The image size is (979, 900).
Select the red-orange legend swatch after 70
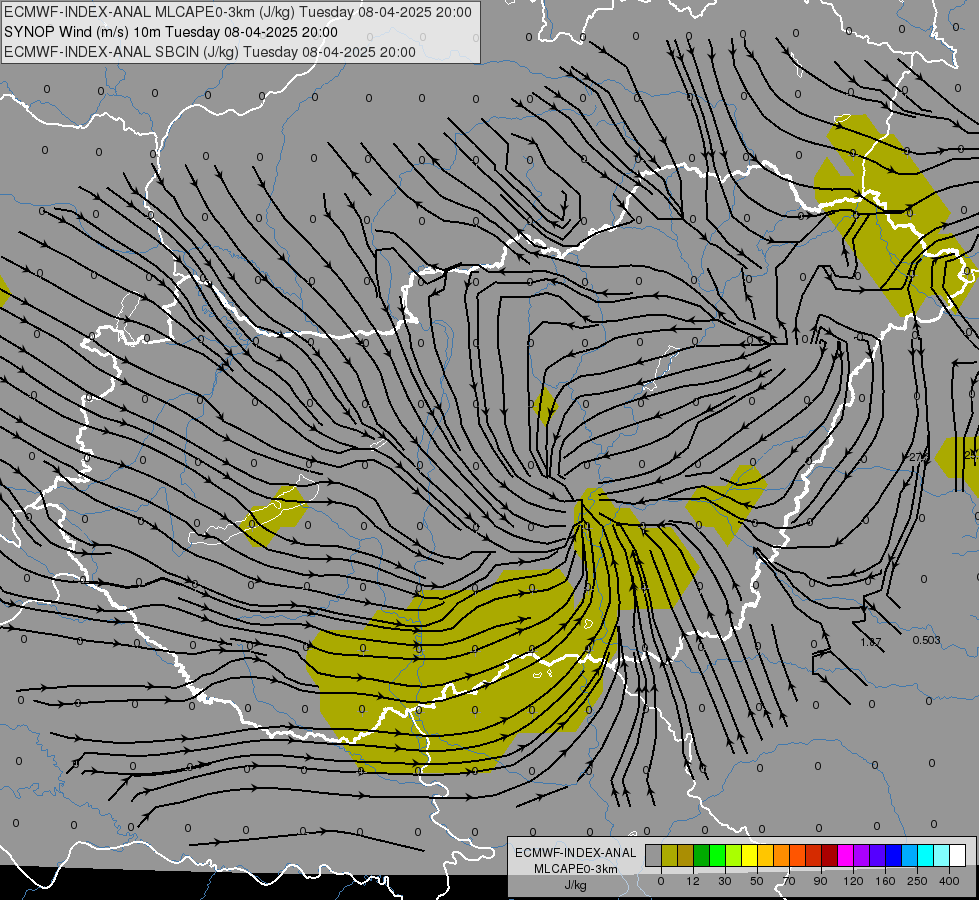[x=798, y=855]
